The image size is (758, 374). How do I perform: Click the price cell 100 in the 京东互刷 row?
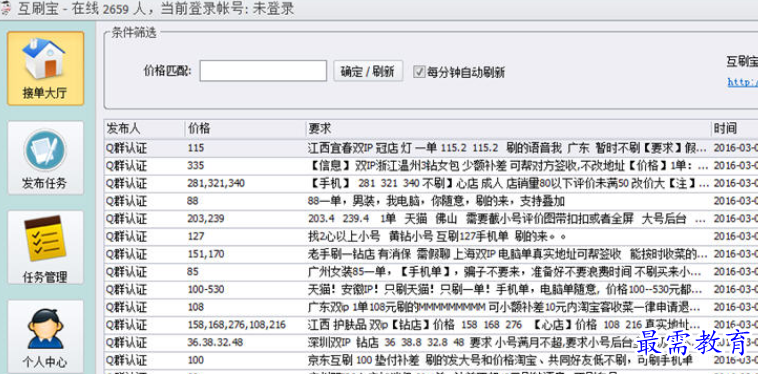click(x=196, y=360)
